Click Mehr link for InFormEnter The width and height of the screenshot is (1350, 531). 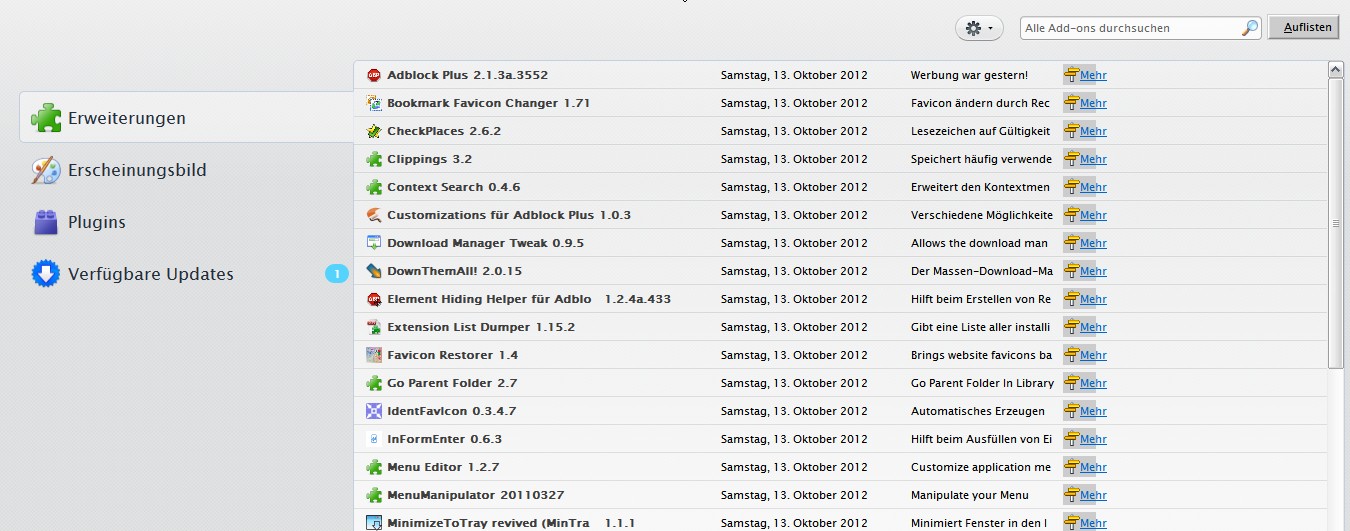(x=1093, y=439)
